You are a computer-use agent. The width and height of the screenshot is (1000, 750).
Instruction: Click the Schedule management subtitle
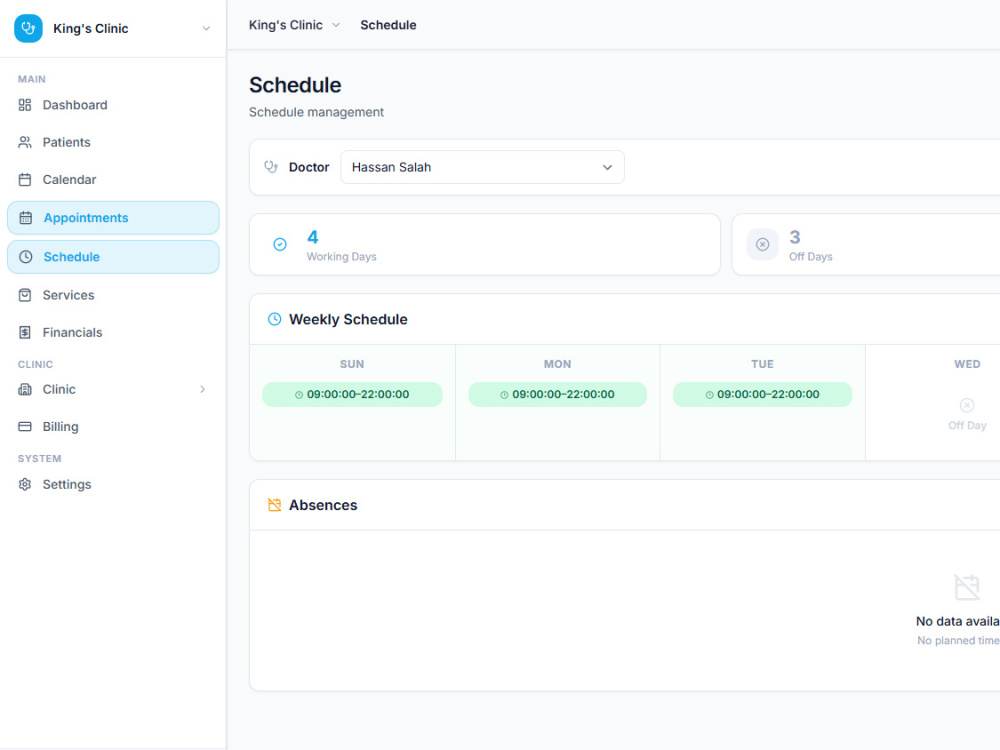click(x=316, y=112)
